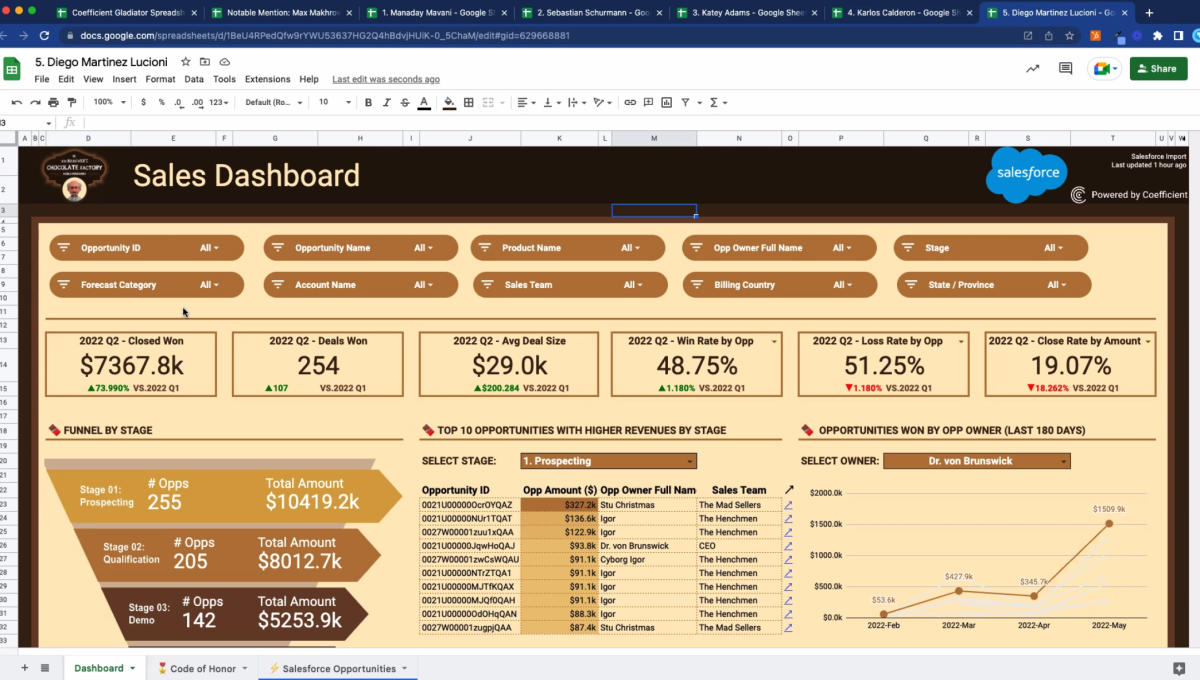This screenshot has width=1200, height=680.
Task: Click the print icon in toolbar
Action: [53, 102]
